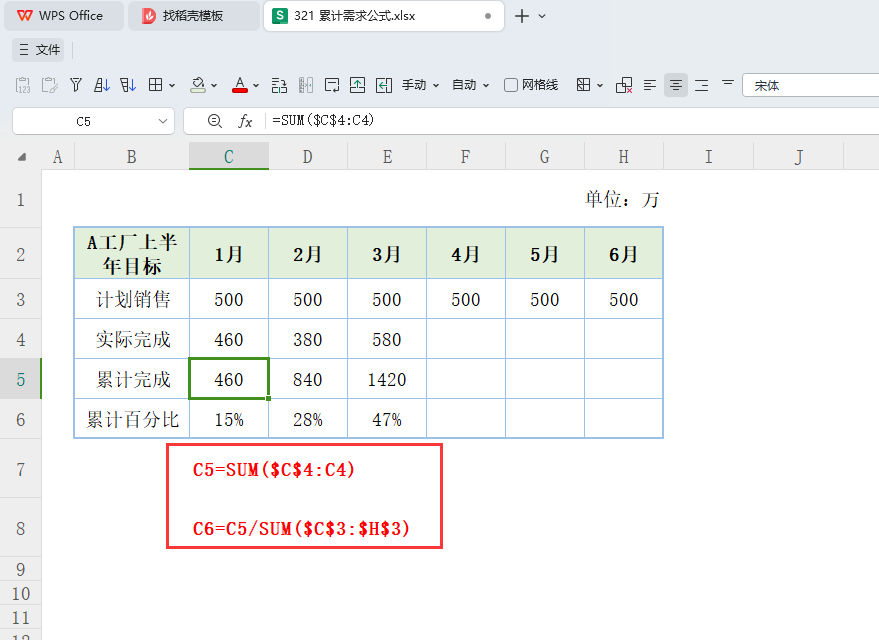Select row 2 header
Screen dimensions: 879x640
point(21,254)
